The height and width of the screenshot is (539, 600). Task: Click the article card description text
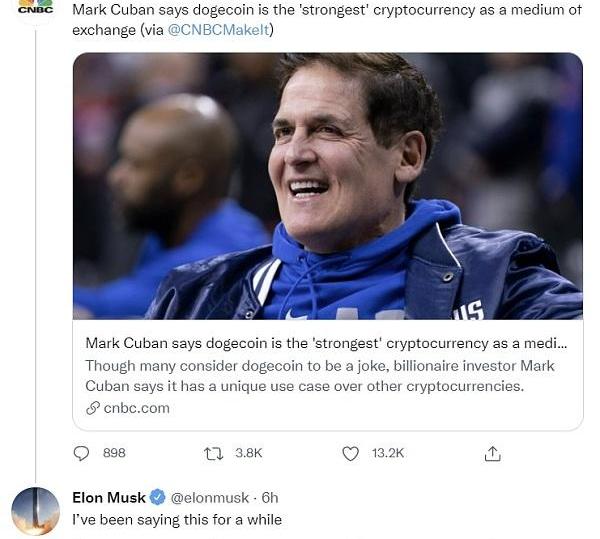click(x=319, y=375)
